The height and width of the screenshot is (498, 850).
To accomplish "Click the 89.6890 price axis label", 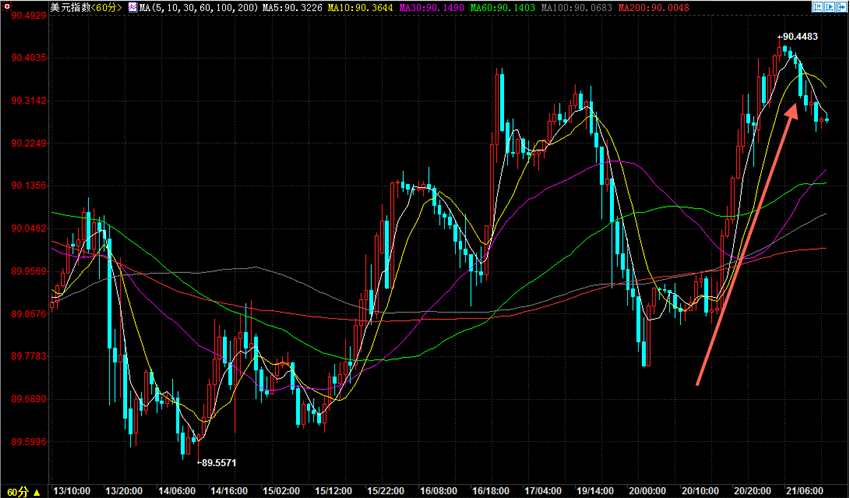I will tap(29, 399).
